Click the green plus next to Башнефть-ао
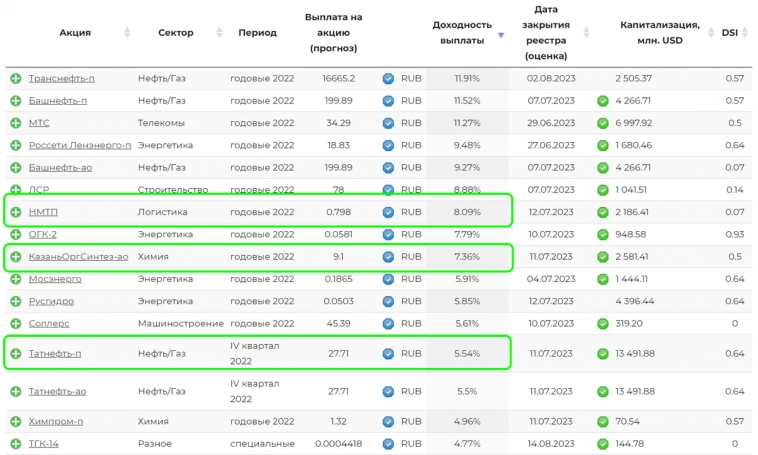The width and height of the screenshot is (758, 455). (x=16, y=167)
